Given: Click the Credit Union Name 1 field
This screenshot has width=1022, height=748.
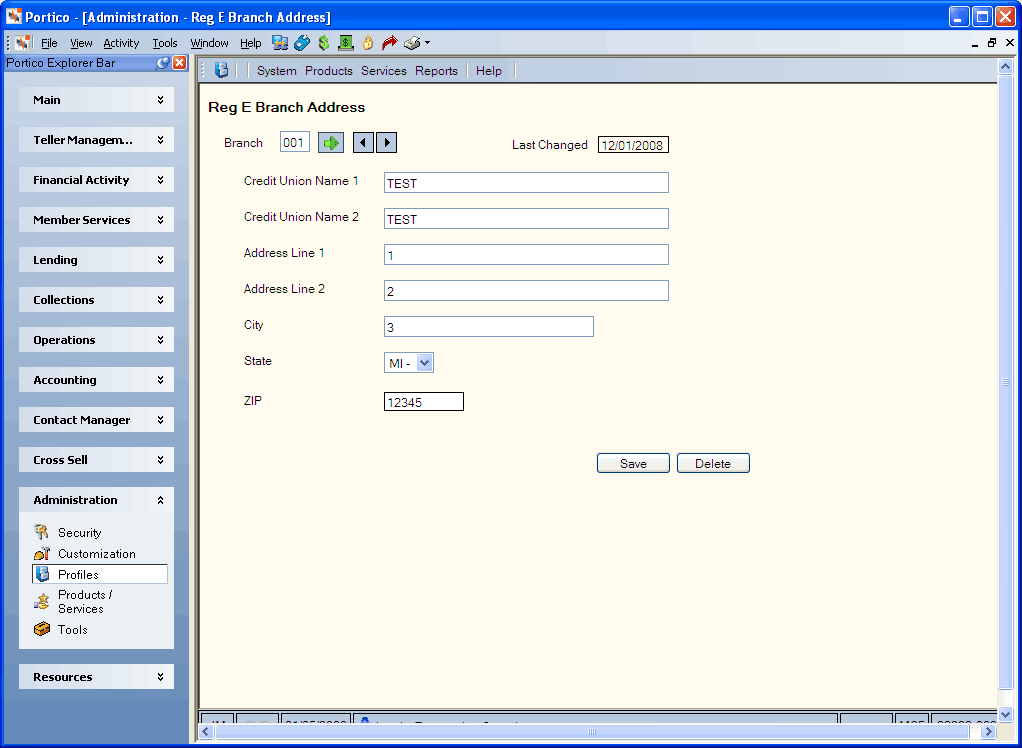Looking at the screenshot, I should click(x=526, y=182).
